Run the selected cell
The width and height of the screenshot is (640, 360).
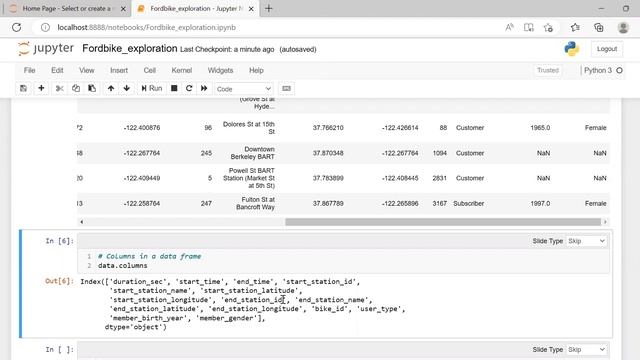[152, 88]
